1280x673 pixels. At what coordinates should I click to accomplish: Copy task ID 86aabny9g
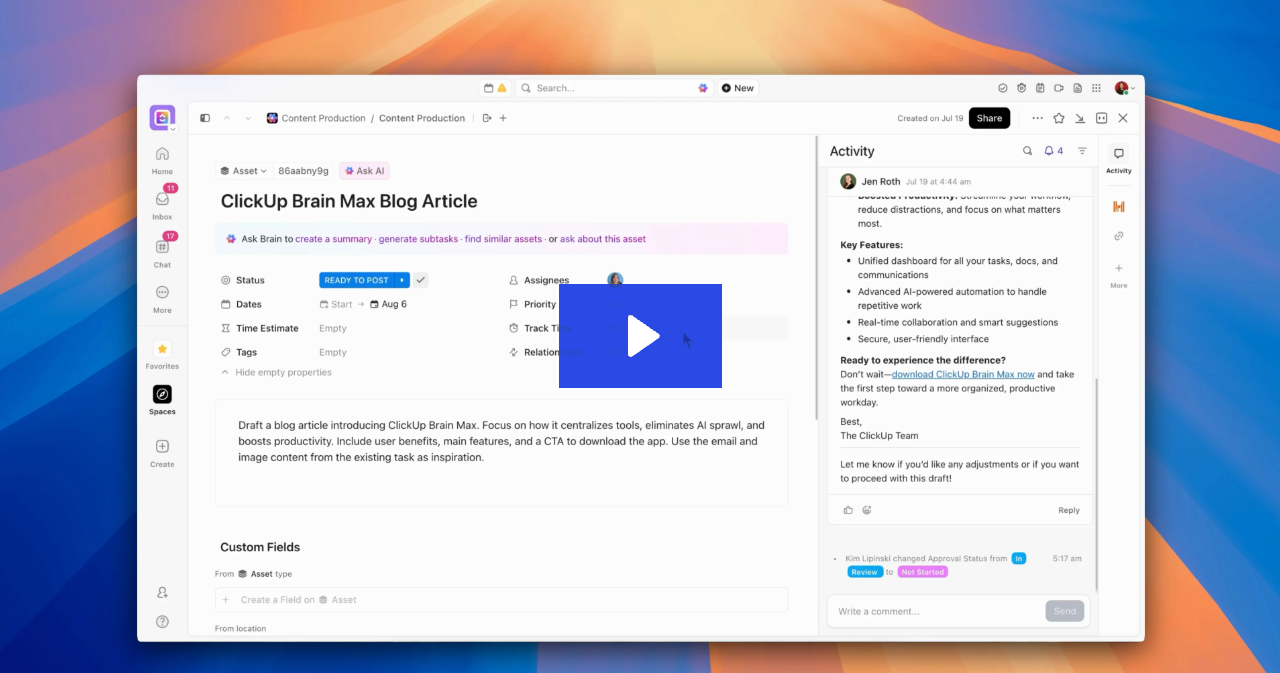click(303, 171)
